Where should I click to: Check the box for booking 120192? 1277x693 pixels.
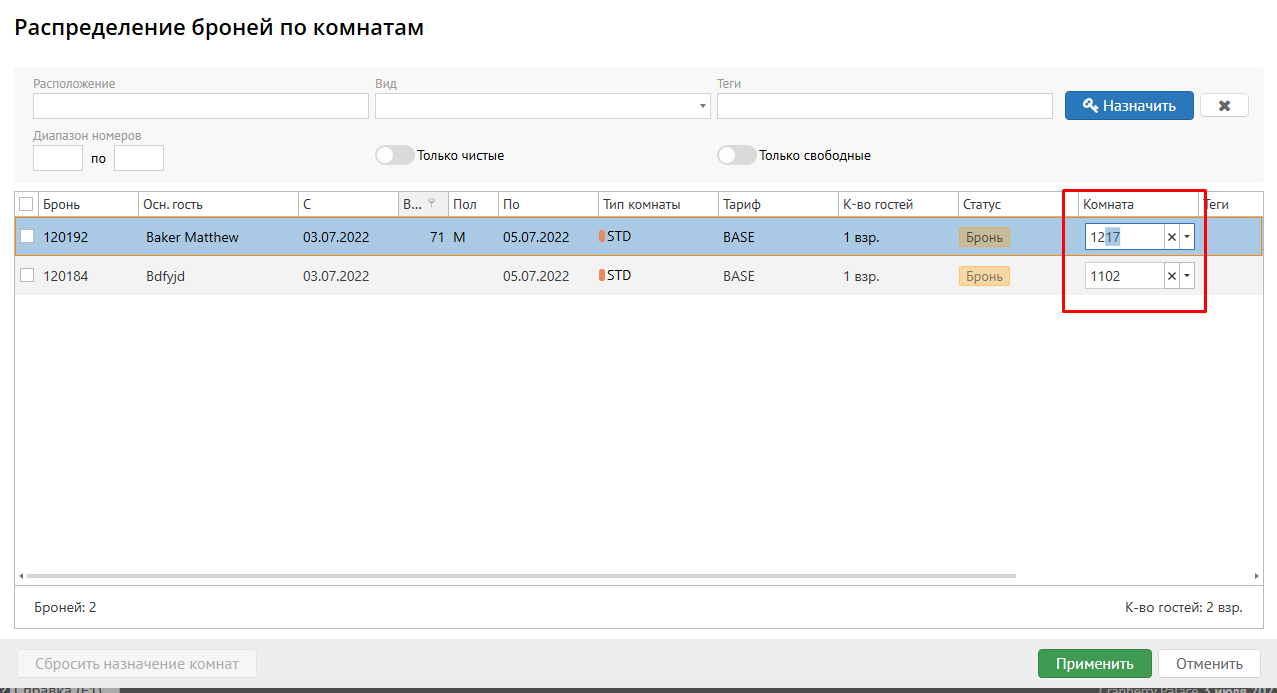coord(27,237)
